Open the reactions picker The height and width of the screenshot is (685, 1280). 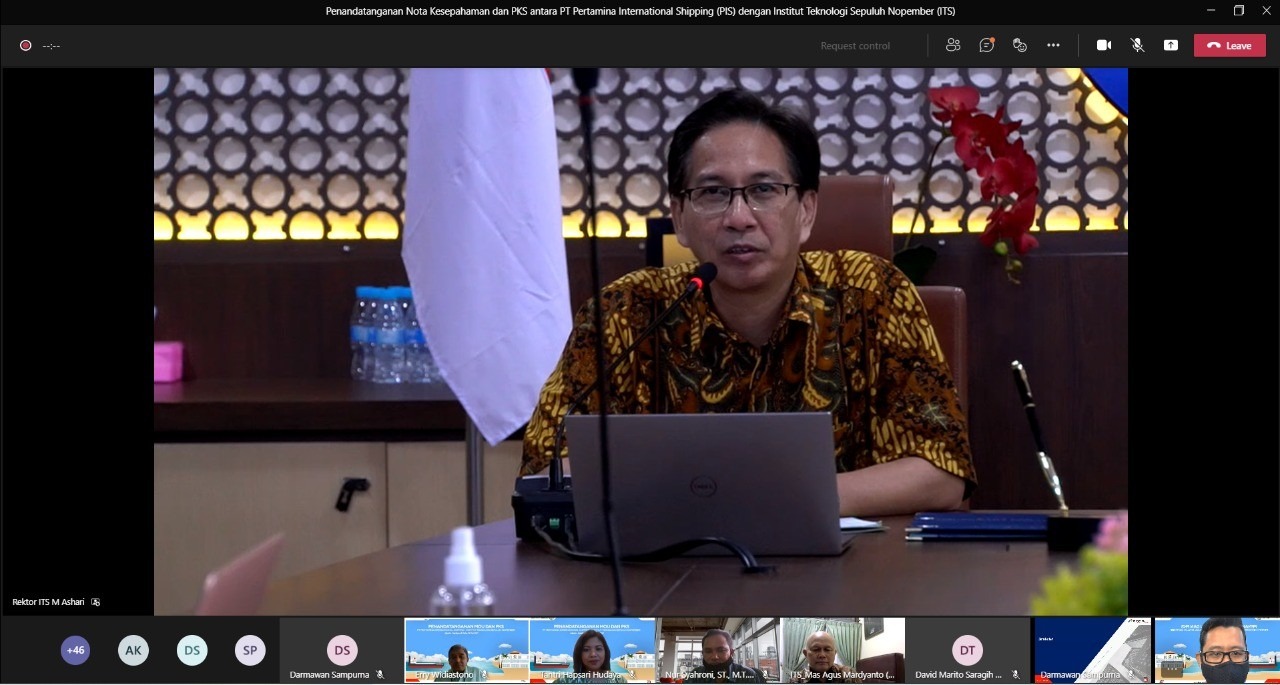click(1019, 45)
